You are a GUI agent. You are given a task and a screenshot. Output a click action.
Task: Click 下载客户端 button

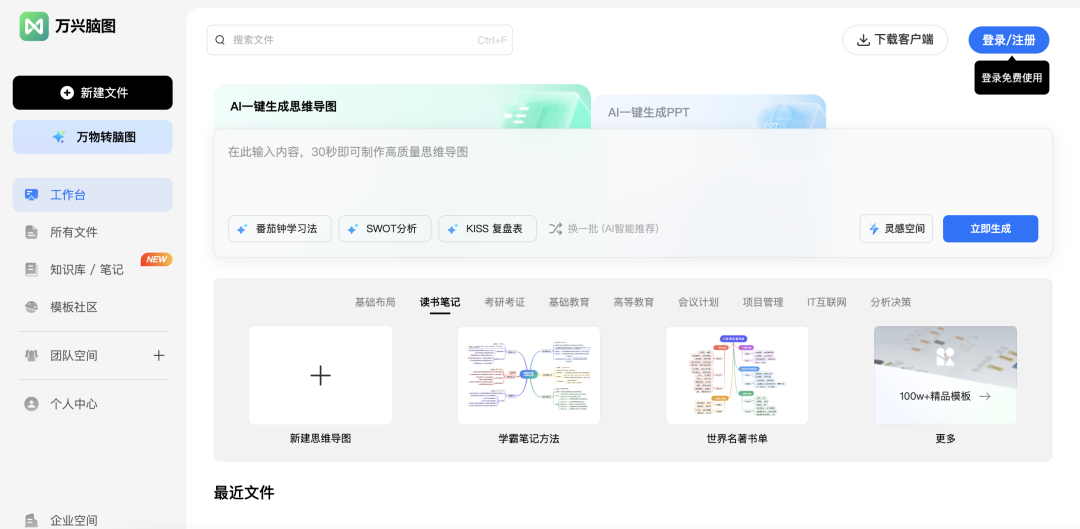[x=895, y=40]
